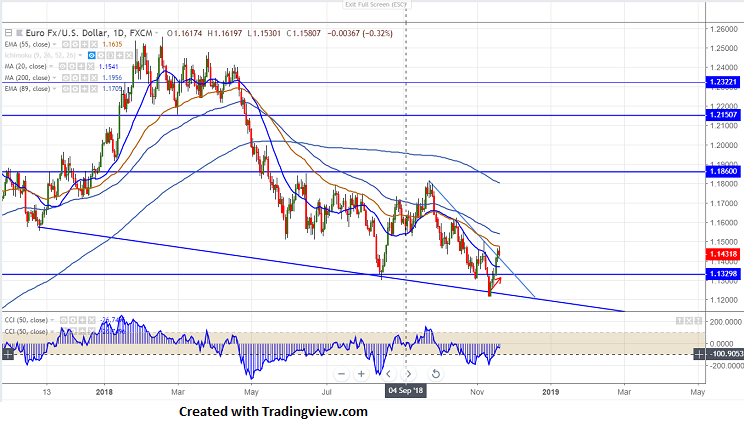Click the plus icon on Ichimoku row

[x=120, y=56]
